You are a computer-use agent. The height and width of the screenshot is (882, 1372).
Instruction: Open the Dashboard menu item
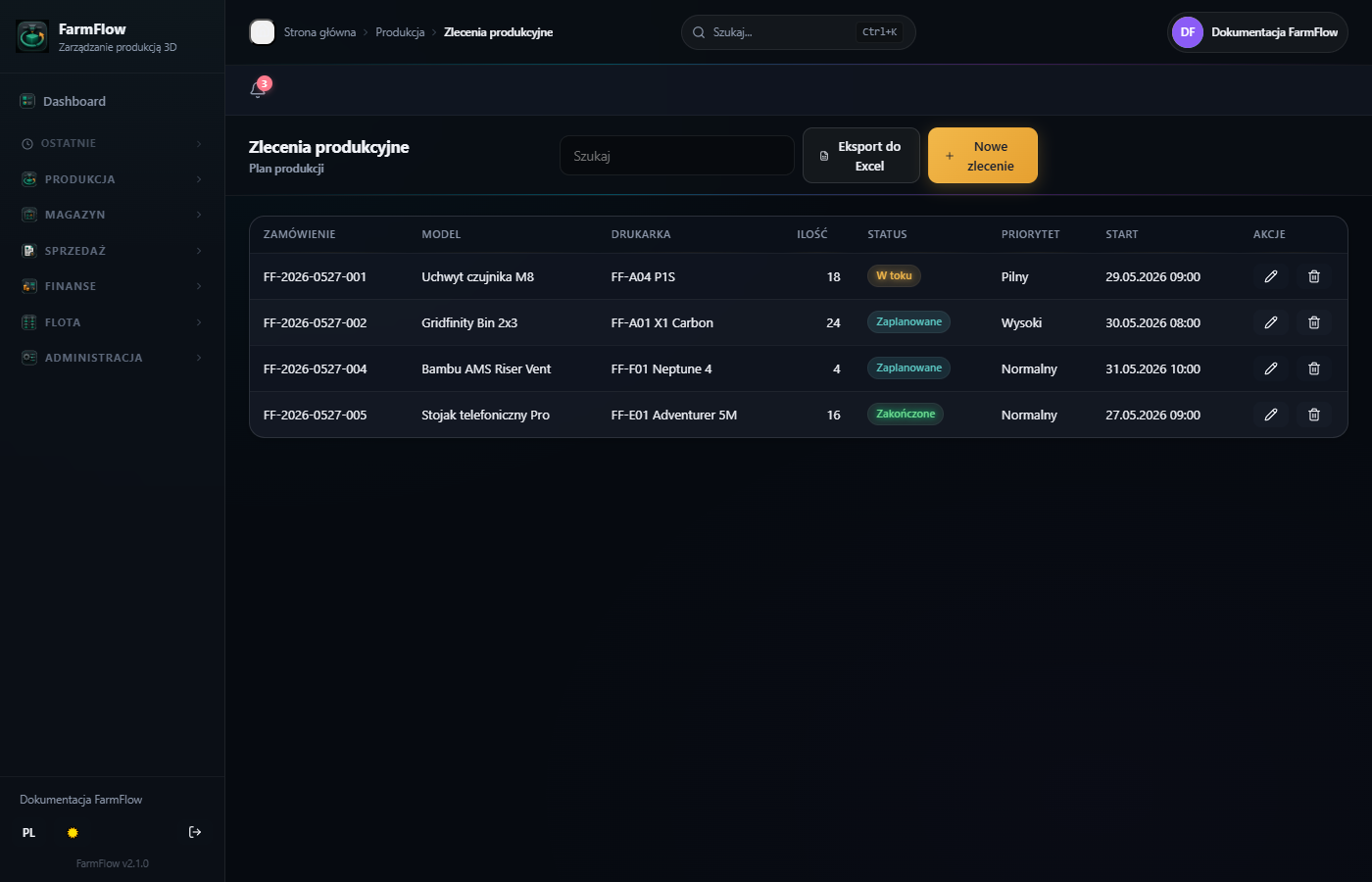(113, 101)
